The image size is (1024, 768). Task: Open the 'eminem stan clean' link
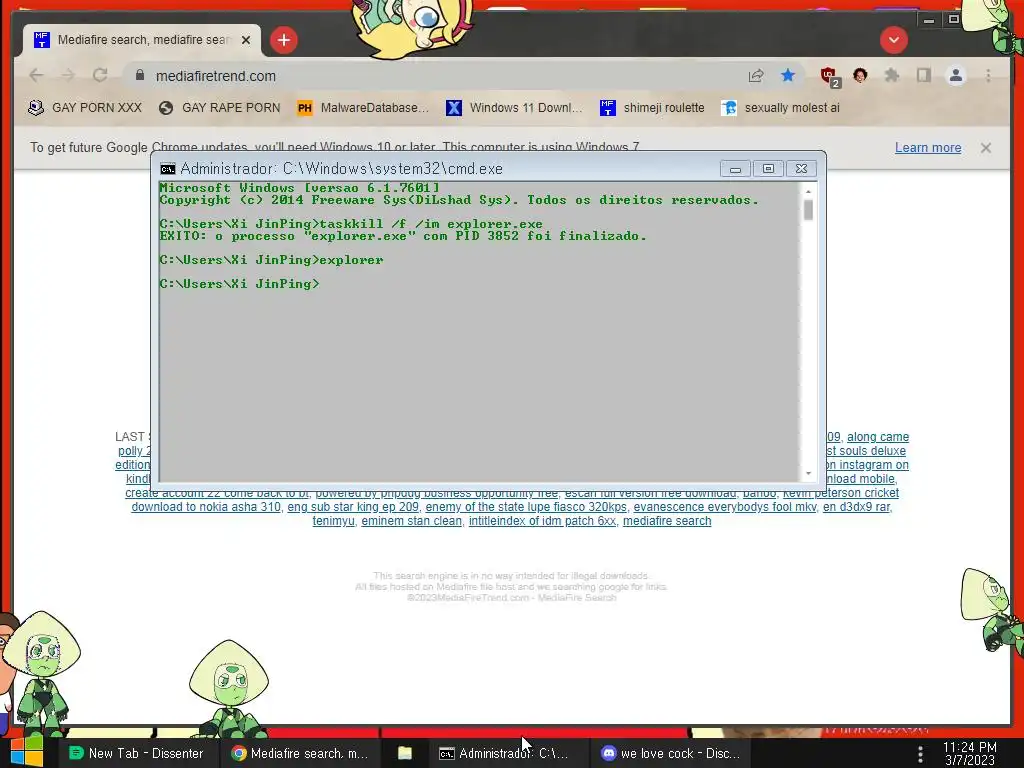point(411,521)
